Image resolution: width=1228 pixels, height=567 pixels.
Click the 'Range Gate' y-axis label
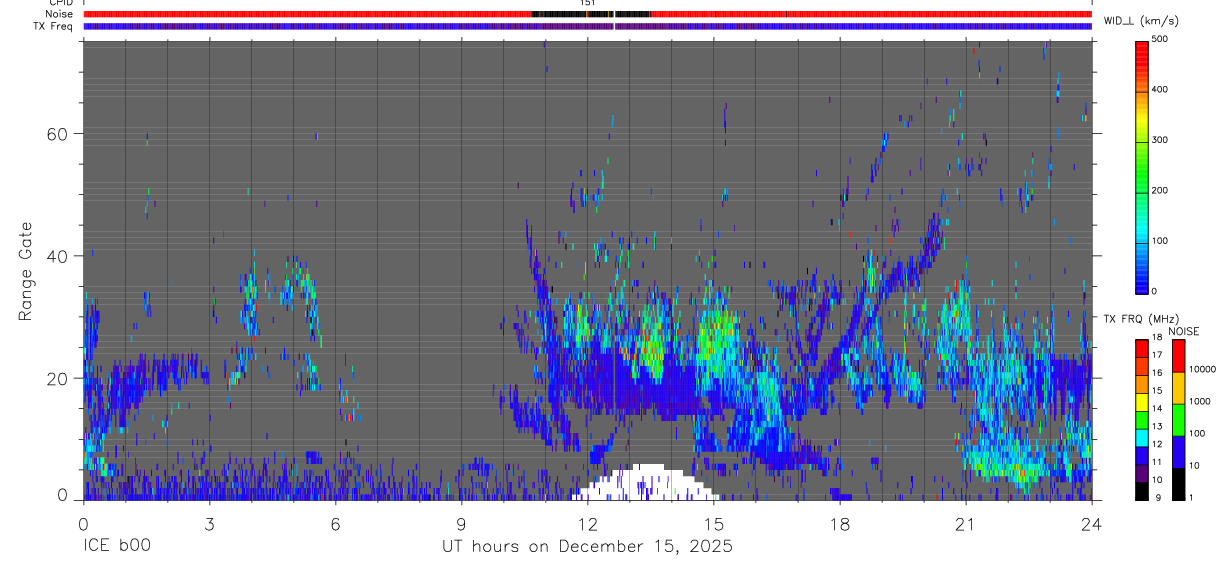tap(26, 270)
